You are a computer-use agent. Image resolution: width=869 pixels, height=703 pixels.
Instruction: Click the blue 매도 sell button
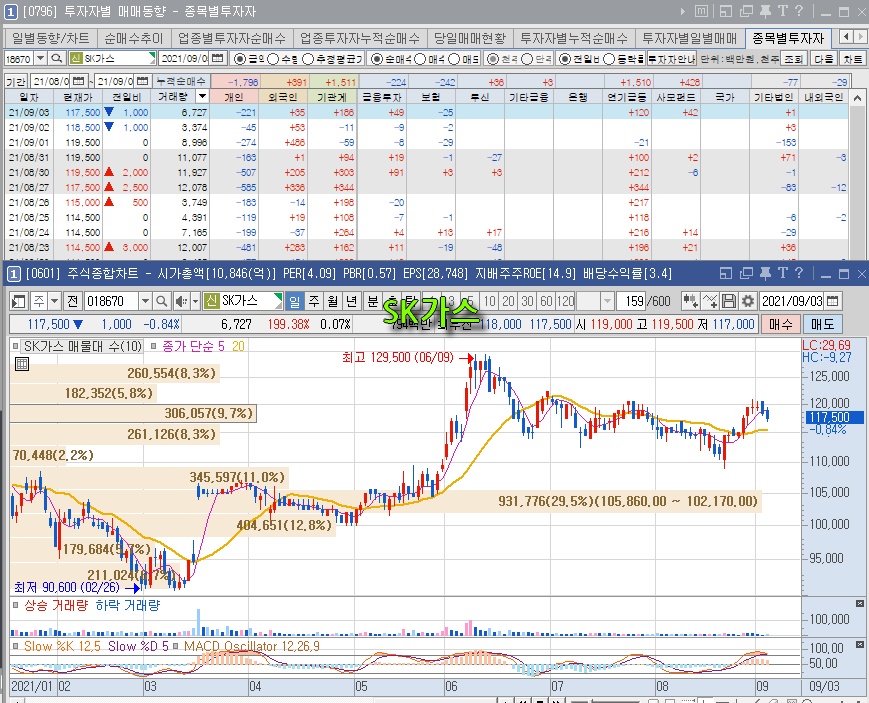click(x=823, y=324)
